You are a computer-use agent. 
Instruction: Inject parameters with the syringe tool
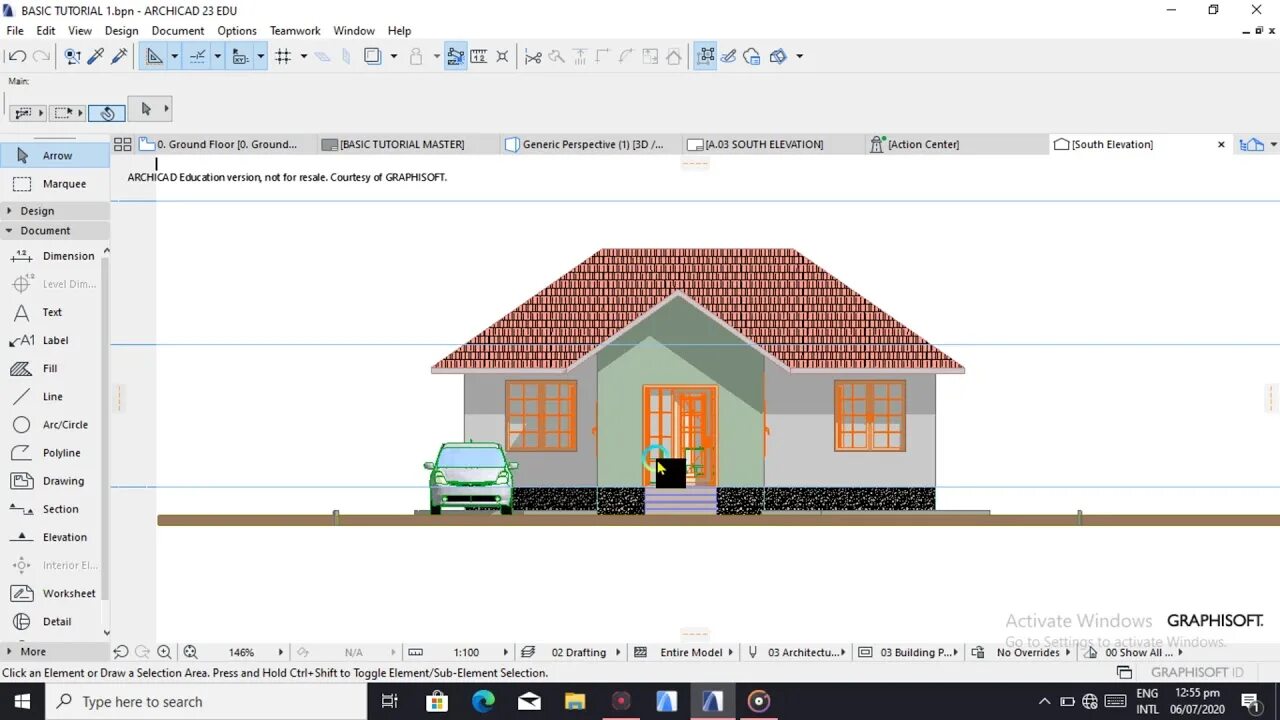pyautogui.click(x=120, y=57)
